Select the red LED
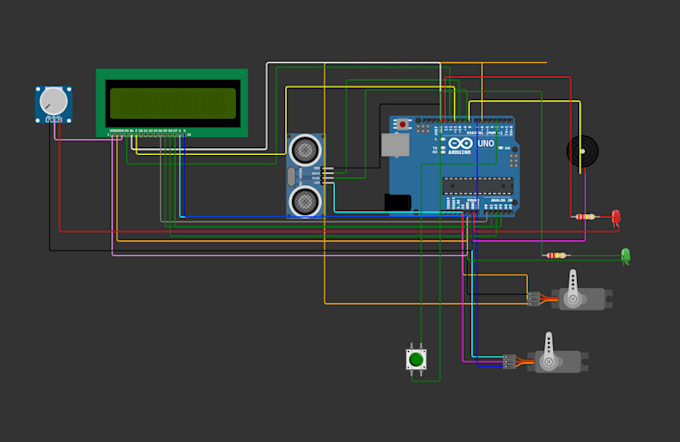This screenshot has width=680, height=442. click(616, 217)
